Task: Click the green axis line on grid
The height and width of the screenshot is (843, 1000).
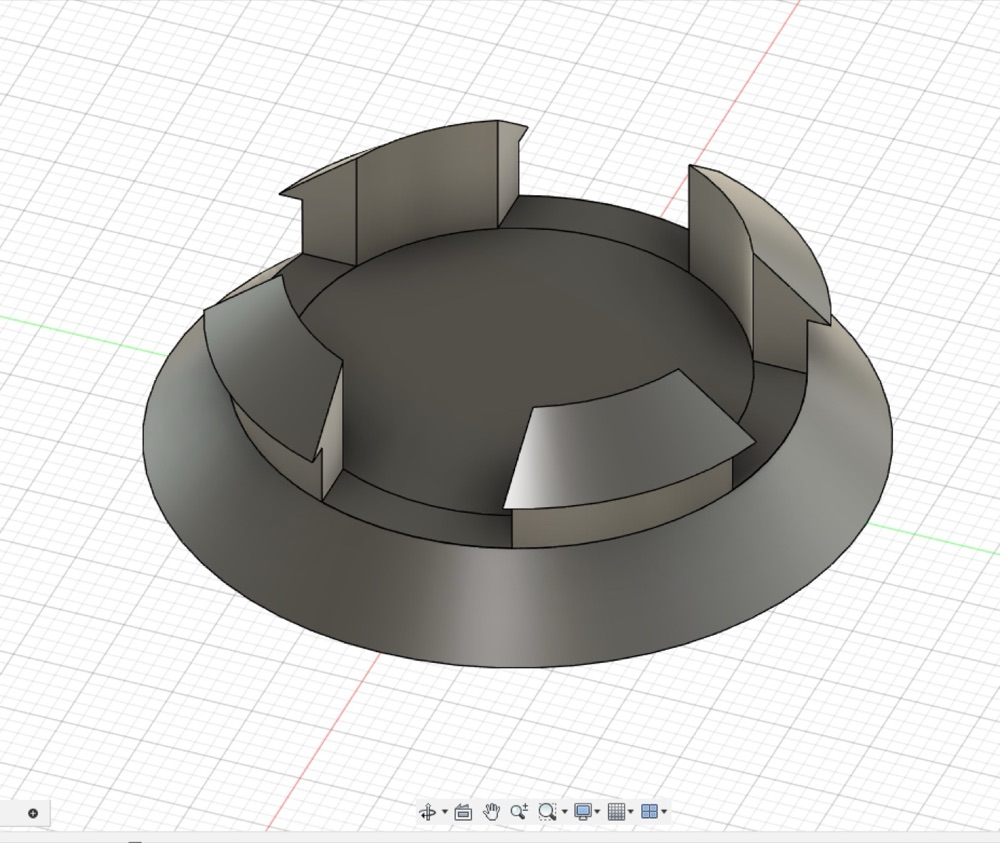Action: [77, 334]
